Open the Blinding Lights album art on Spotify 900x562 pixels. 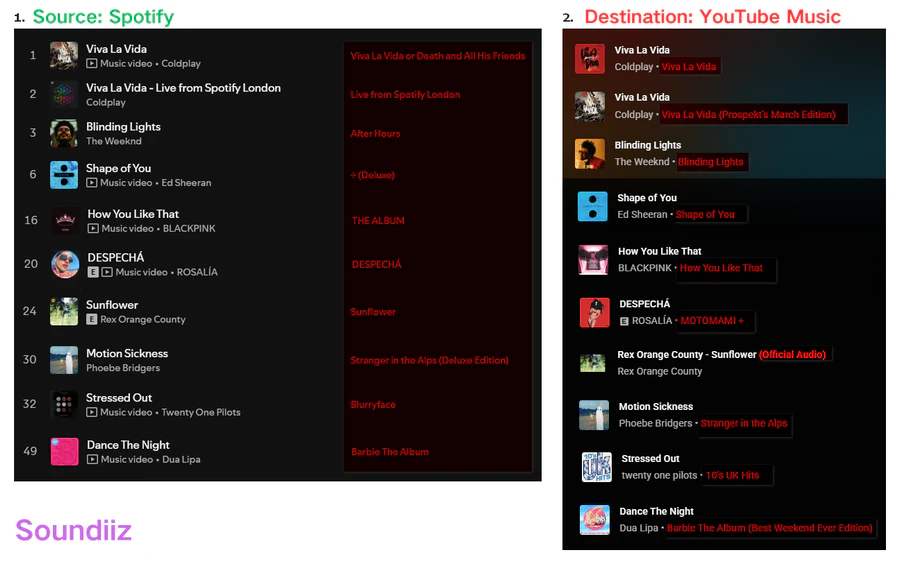(x=64, y=133)
